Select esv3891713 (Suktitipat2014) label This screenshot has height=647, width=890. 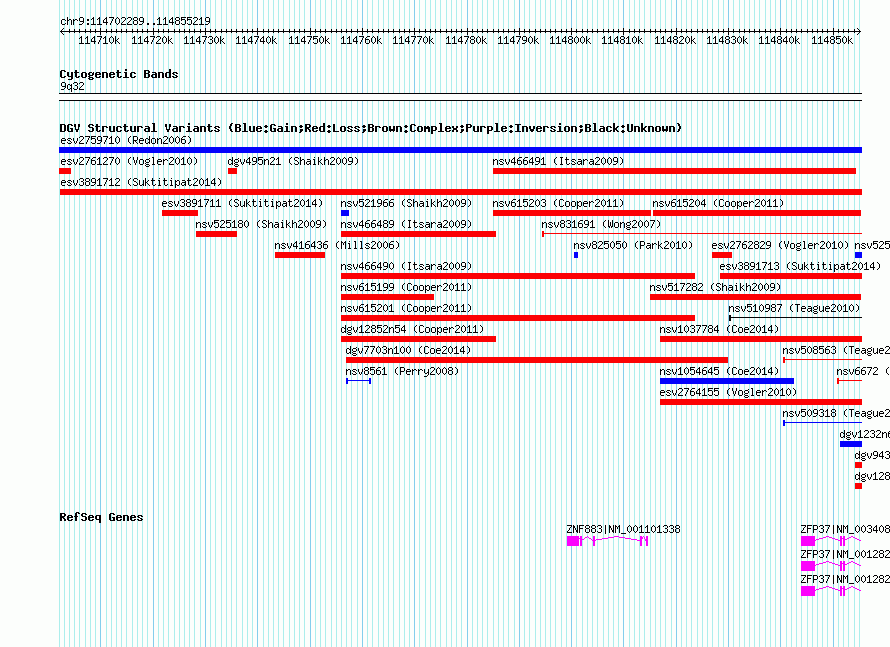pos(800,266)
